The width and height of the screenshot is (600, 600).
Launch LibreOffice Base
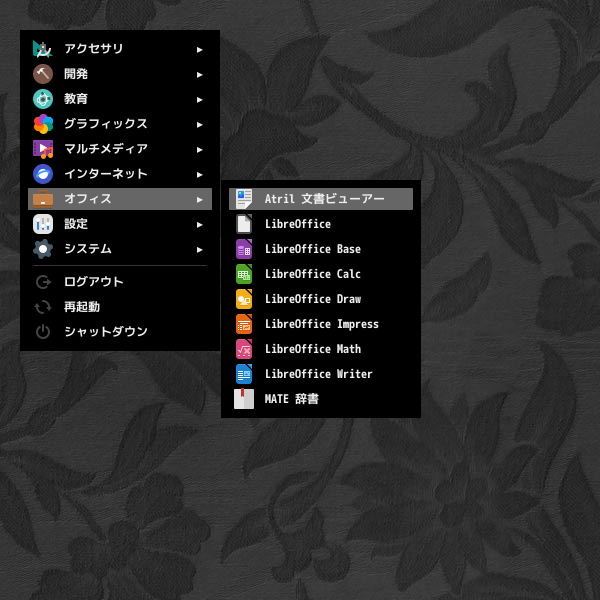(321, 249)
